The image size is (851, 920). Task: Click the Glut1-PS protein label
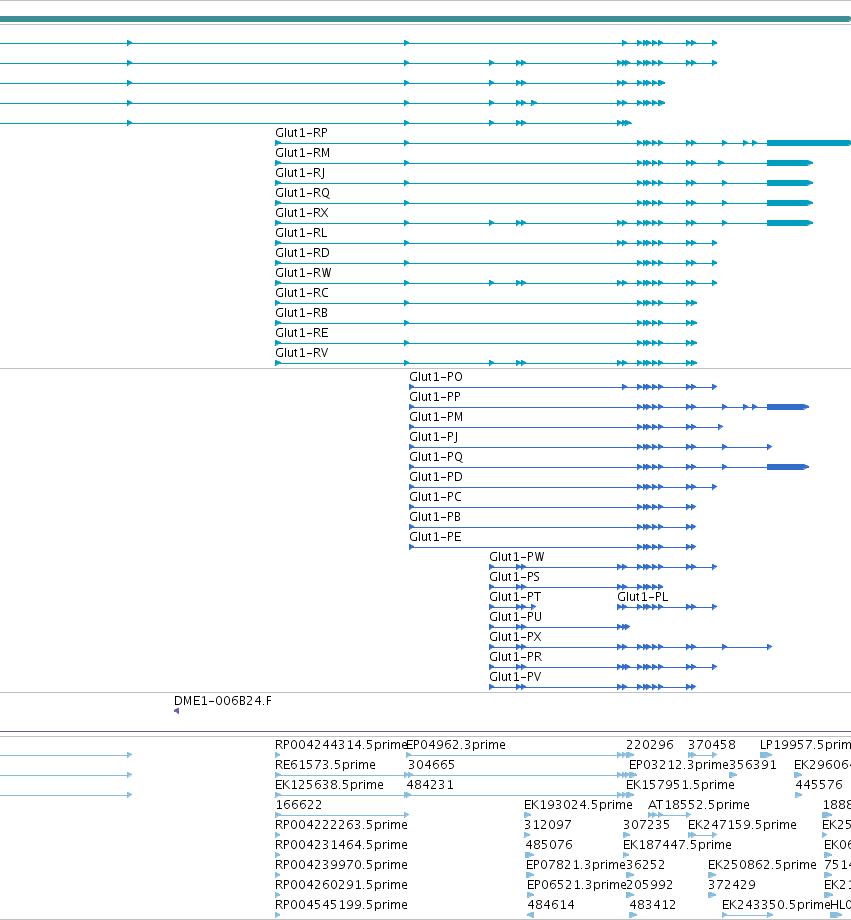pyautogui.click(x=514, y=576)
